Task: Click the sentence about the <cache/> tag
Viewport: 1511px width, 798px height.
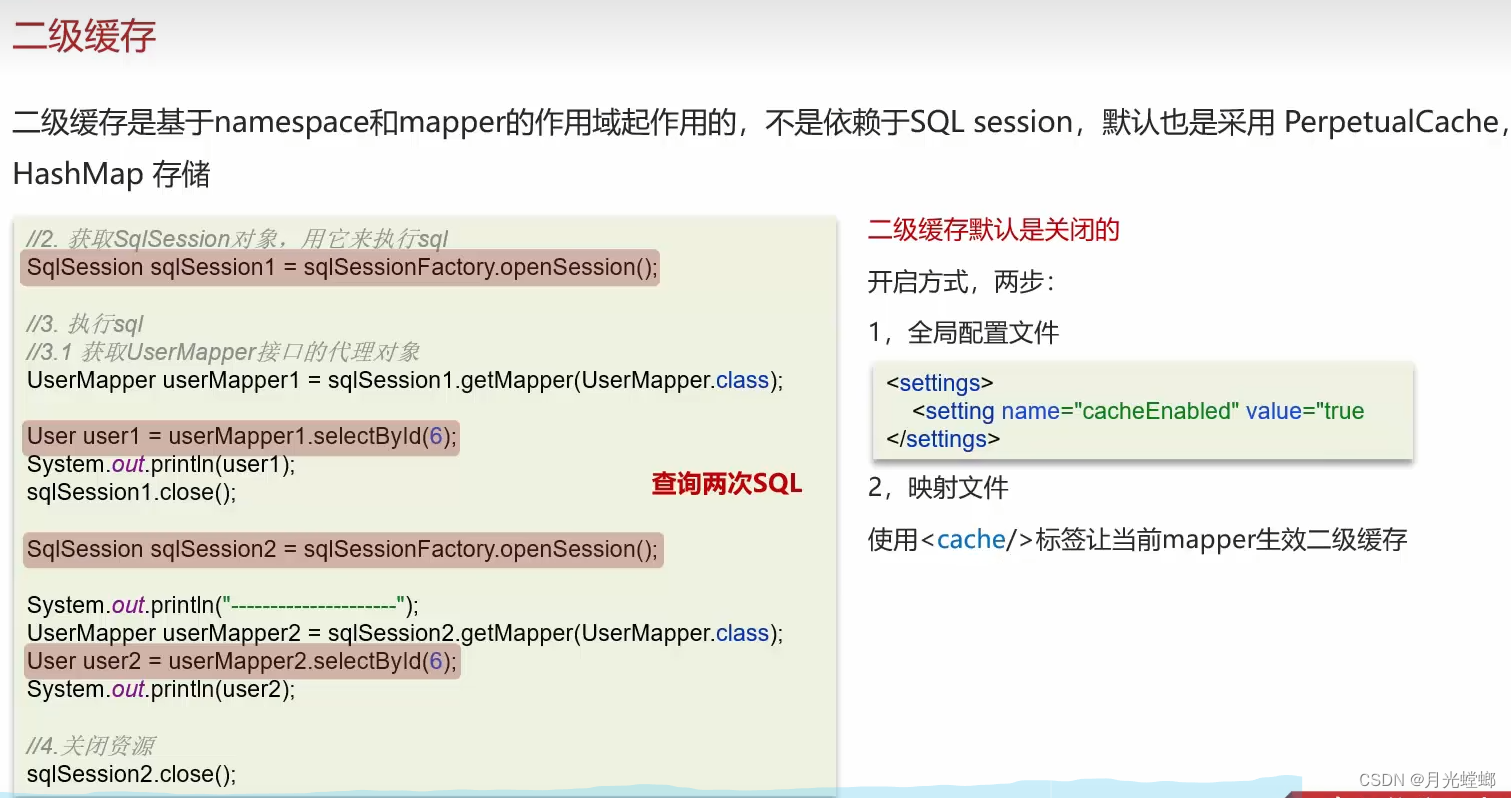Action: 1137,540
